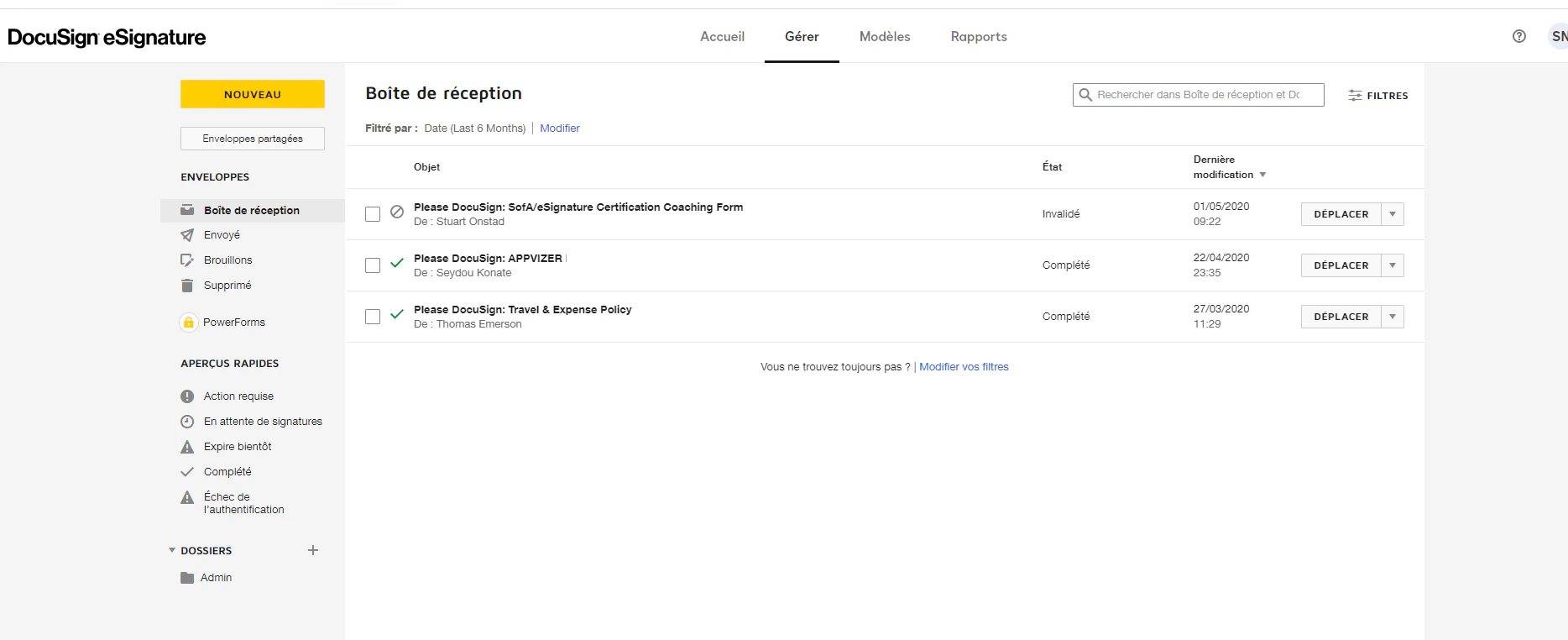Click the yellow Nouveau button
This screenshot has width=1568, height=640.
253,94
